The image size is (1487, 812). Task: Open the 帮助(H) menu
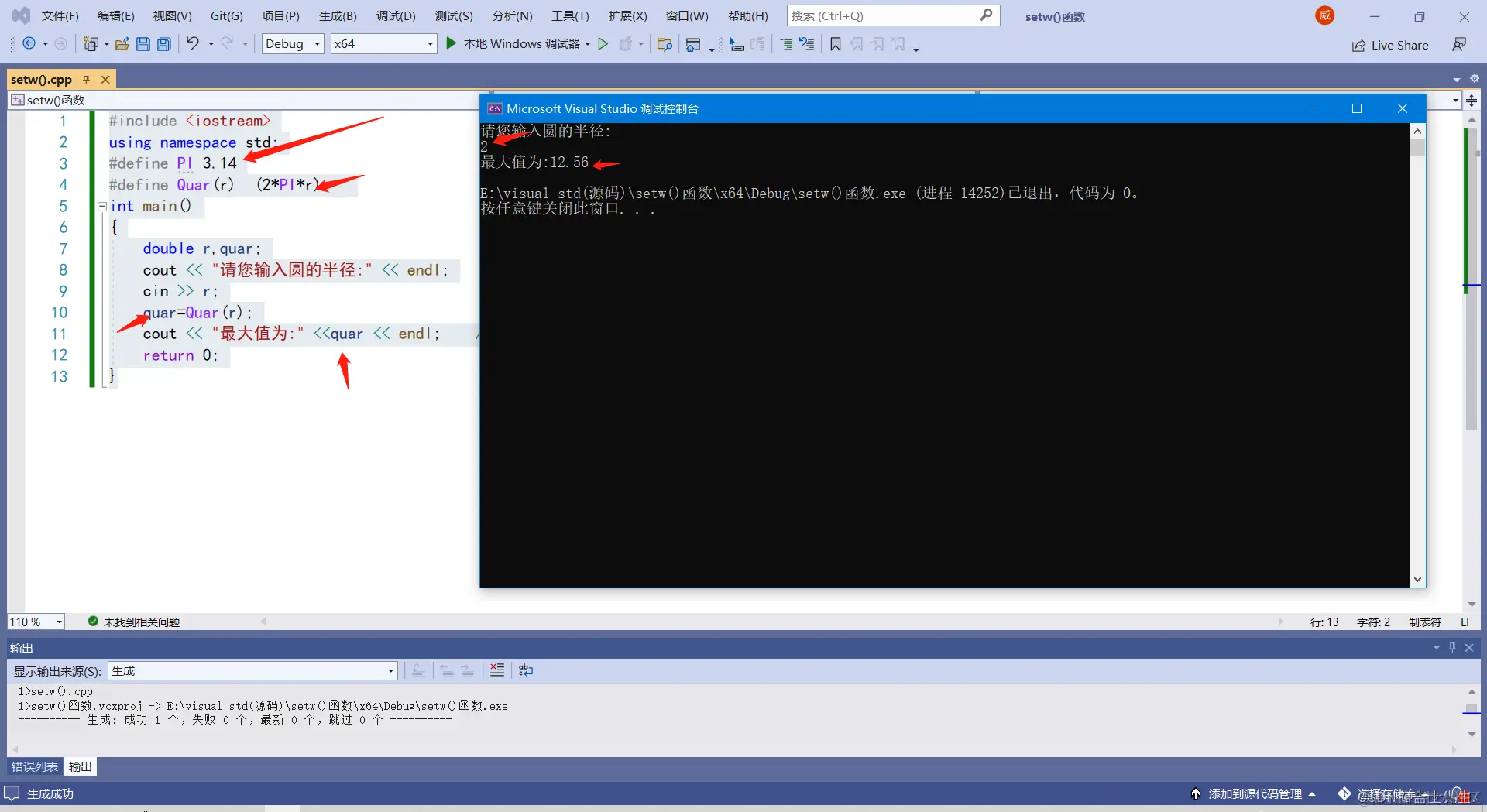tap(747, 15)
